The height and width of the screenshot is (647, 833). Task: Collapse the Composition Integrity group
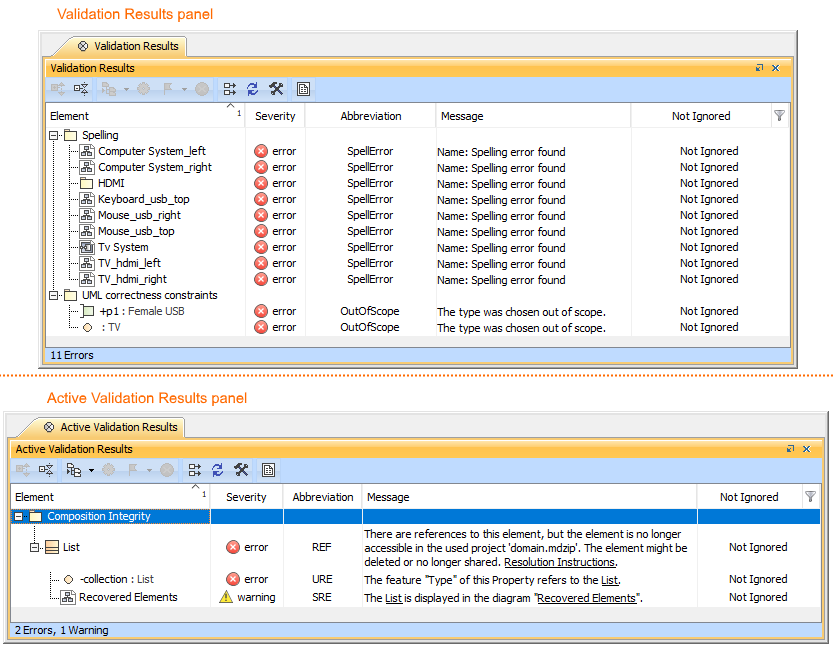(19, 517)
